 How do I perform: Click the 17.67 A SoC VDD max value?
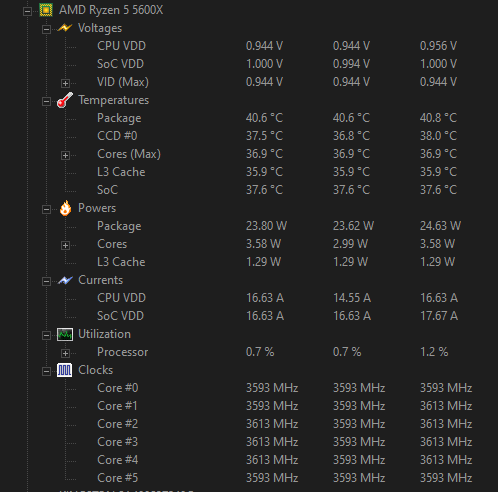(x=439, y=316)
